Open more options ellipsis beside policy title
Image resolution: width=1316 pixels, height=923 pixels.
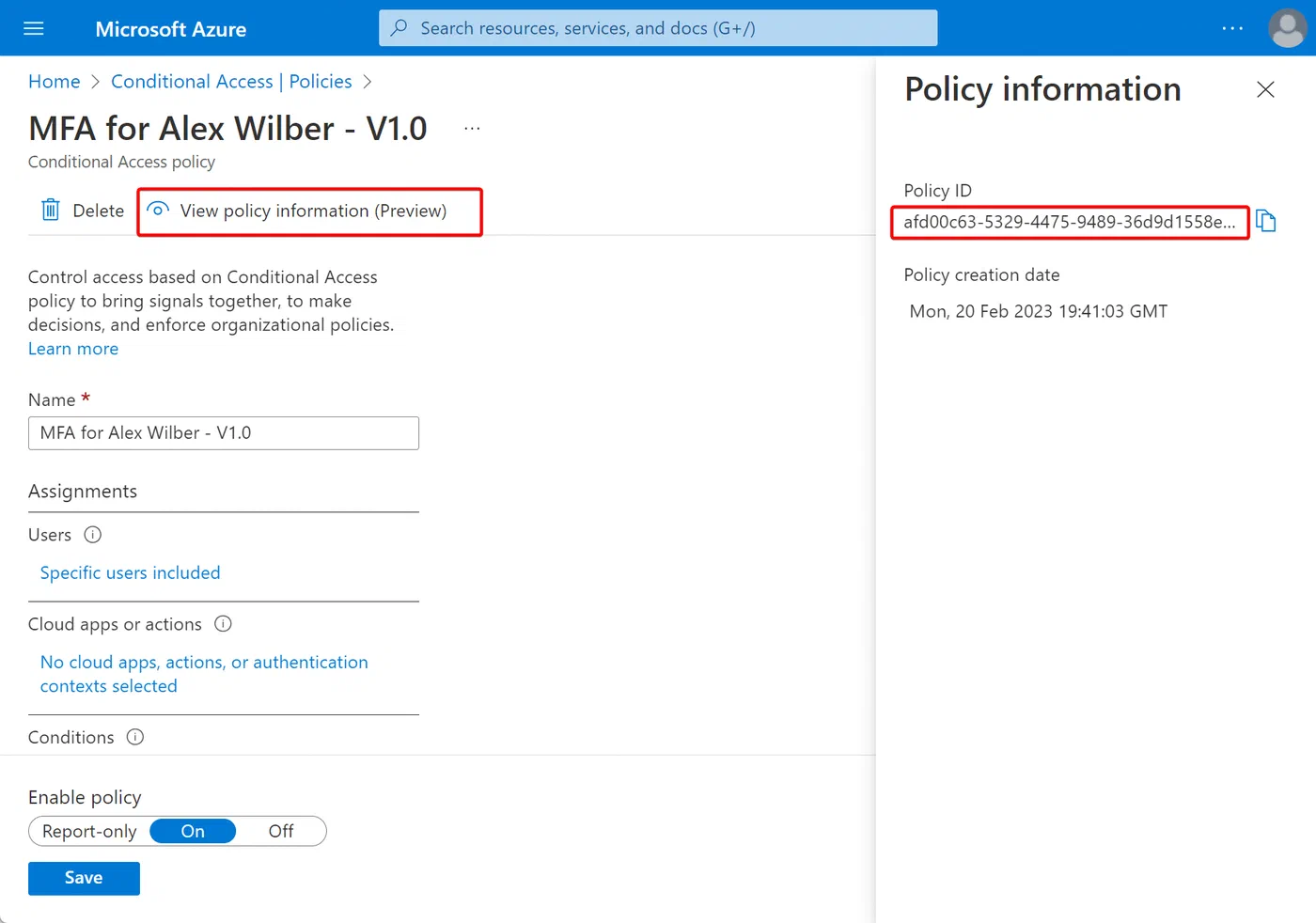coord(472,128)
